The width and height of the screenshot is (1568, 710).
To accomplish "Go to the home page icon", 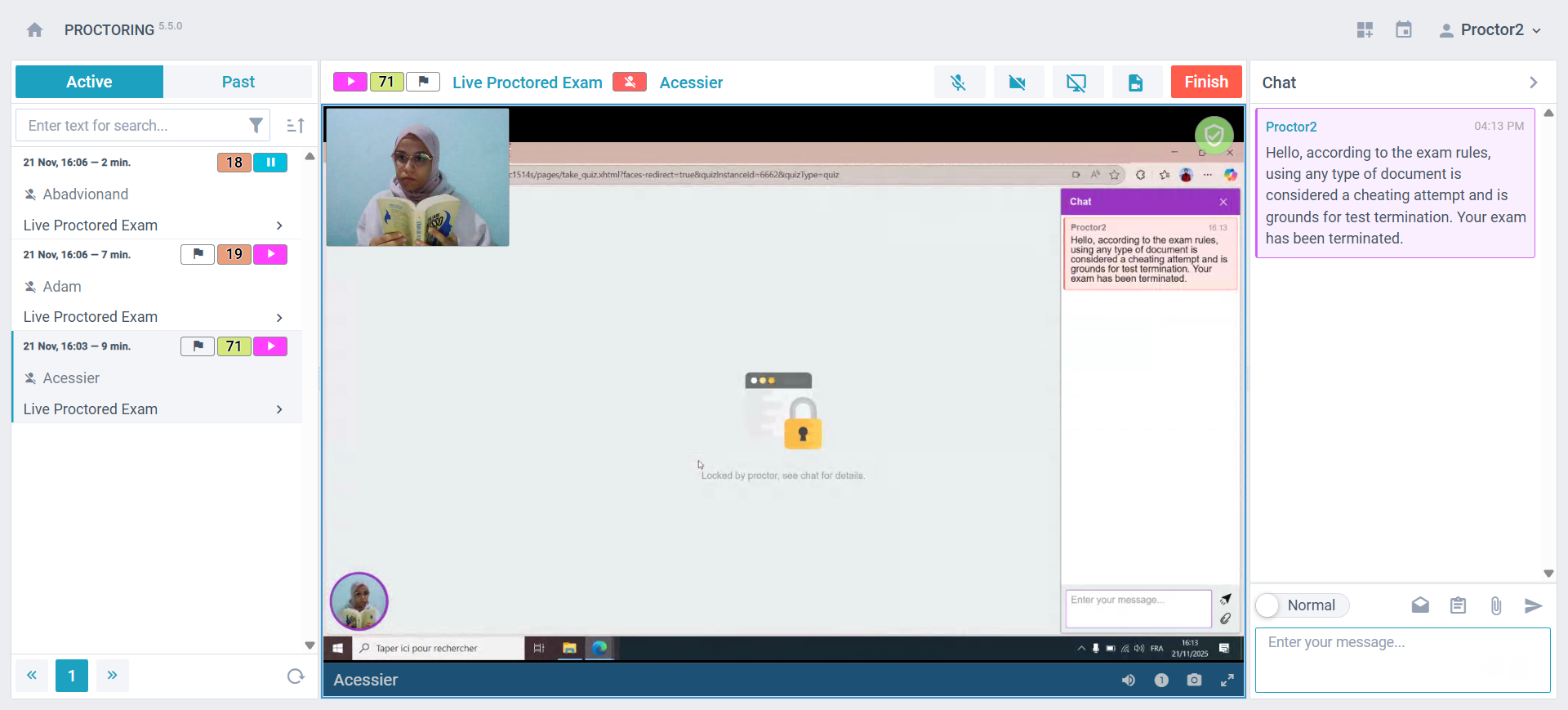I will click(34, 30).
